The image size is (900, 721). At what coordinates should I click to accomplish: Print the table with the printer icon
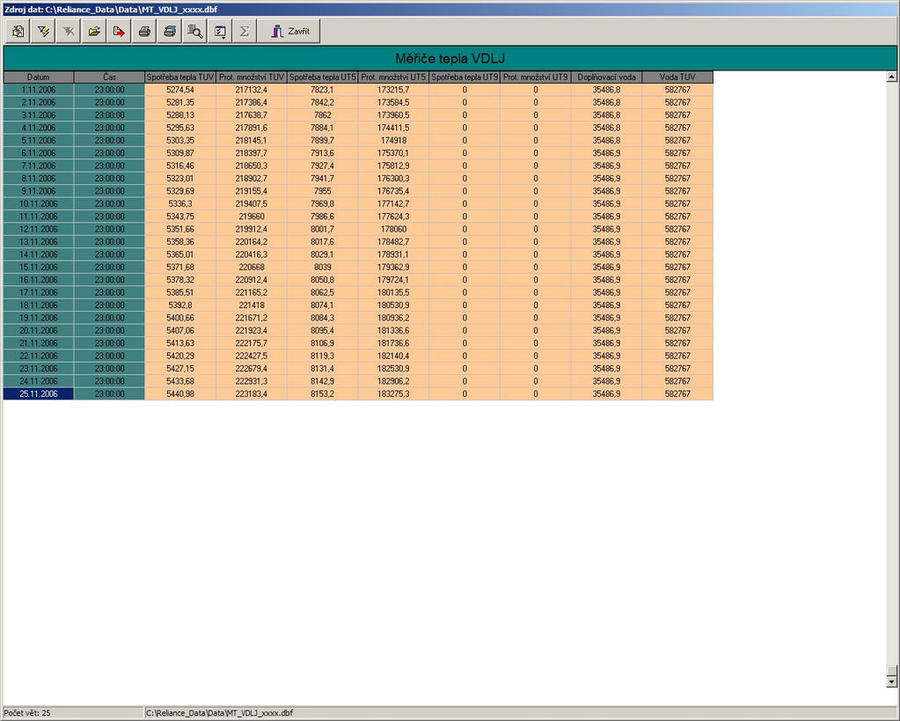tap(144, 32)
